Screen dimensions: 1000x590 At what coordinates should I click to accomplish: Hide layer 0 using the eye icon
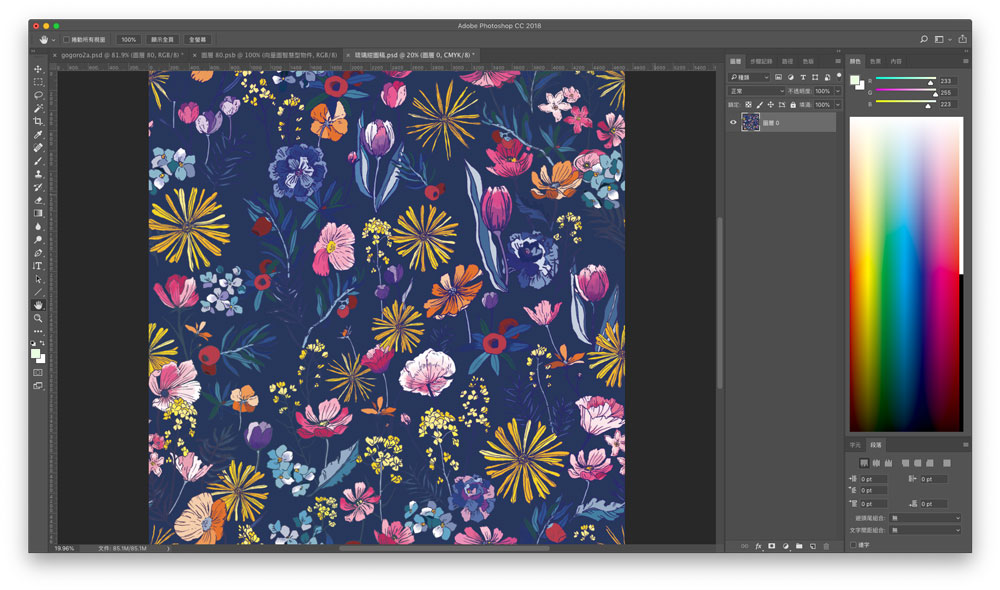click(x=733, y=123)
